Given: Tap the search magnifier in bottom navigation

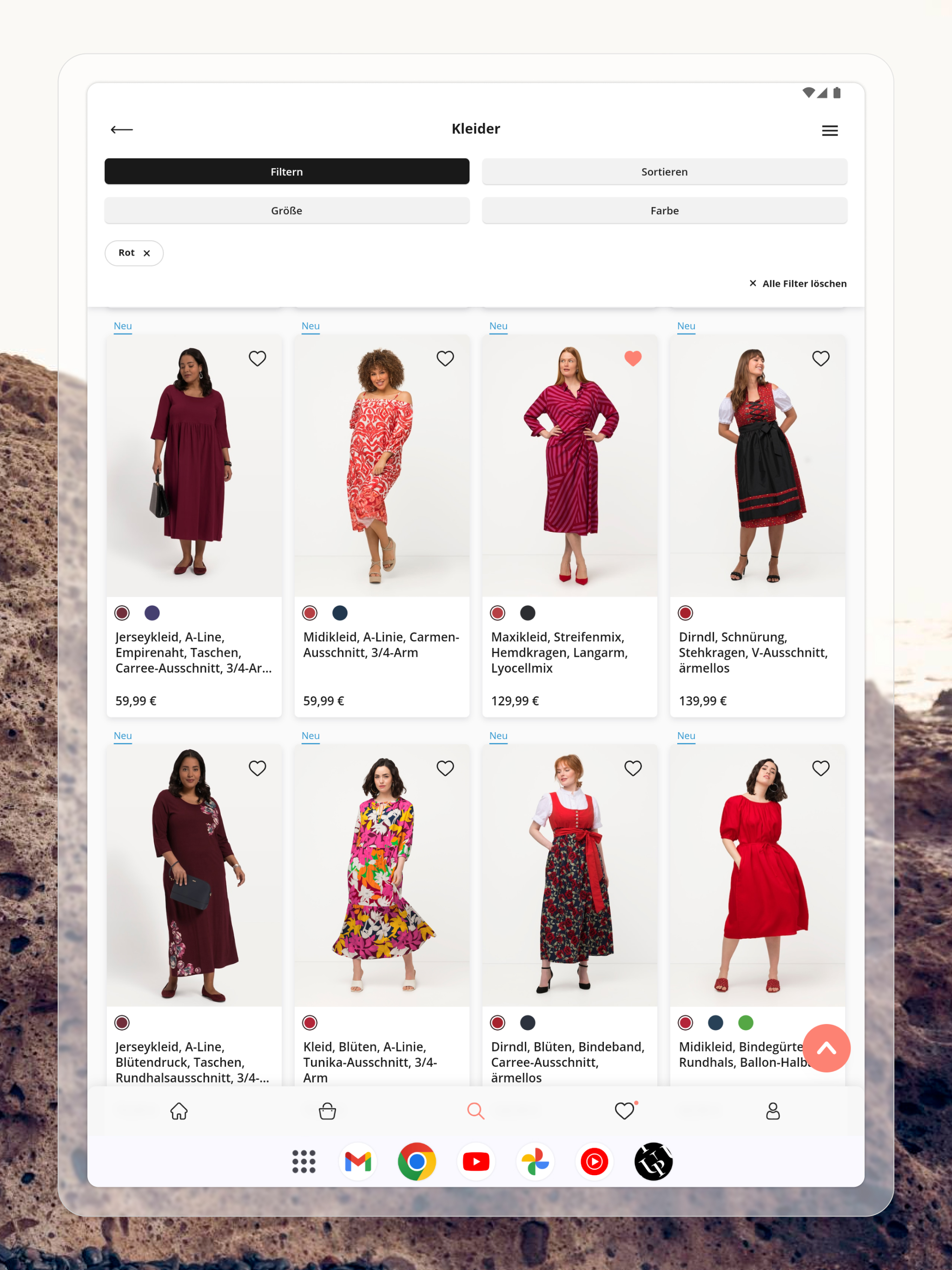Looking at the screenshot, I should 476,1111.
